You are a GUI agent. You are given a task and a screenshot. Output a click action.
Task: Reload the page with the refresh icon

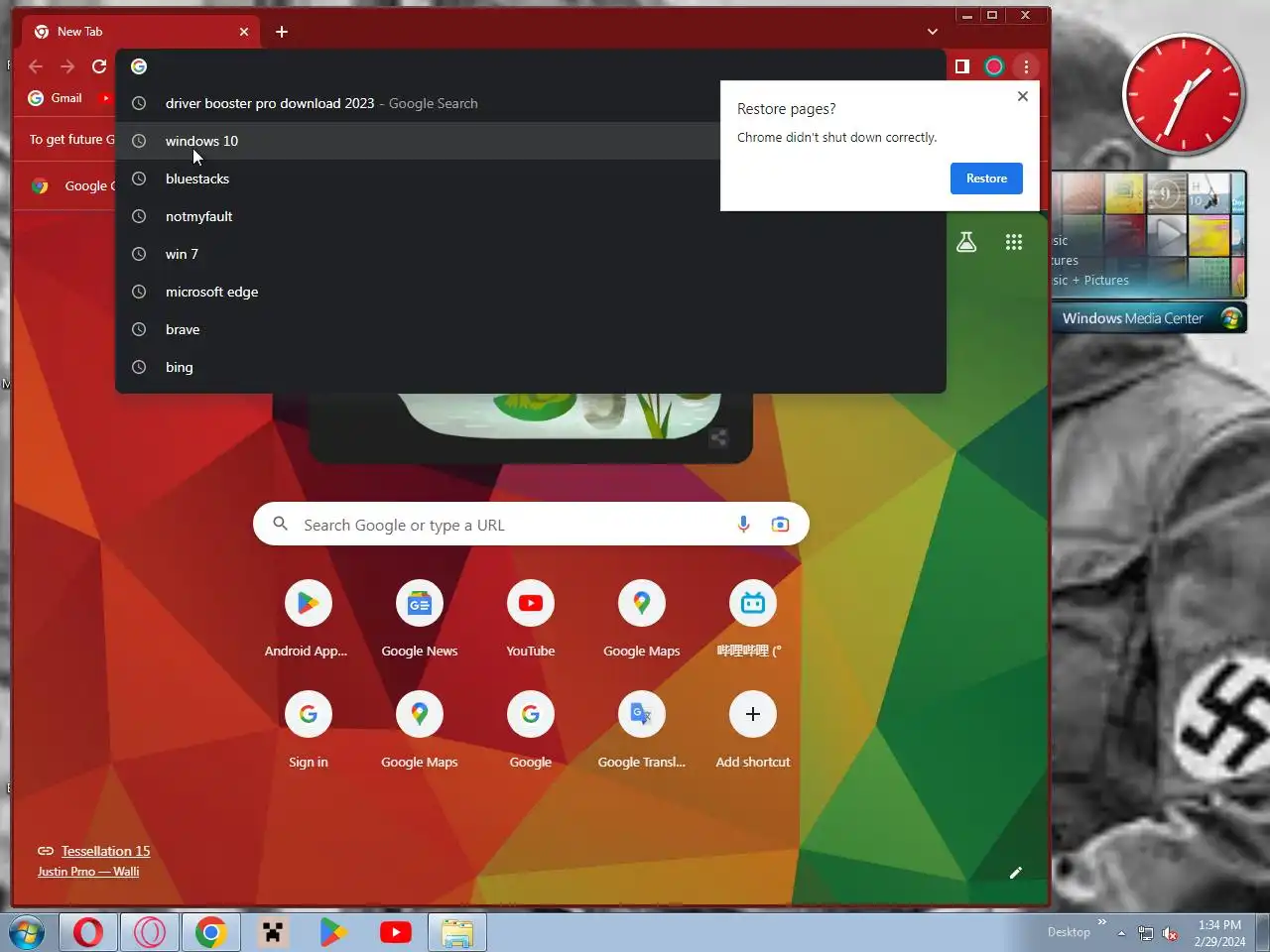pyautogui.click(x=99, y=66)
